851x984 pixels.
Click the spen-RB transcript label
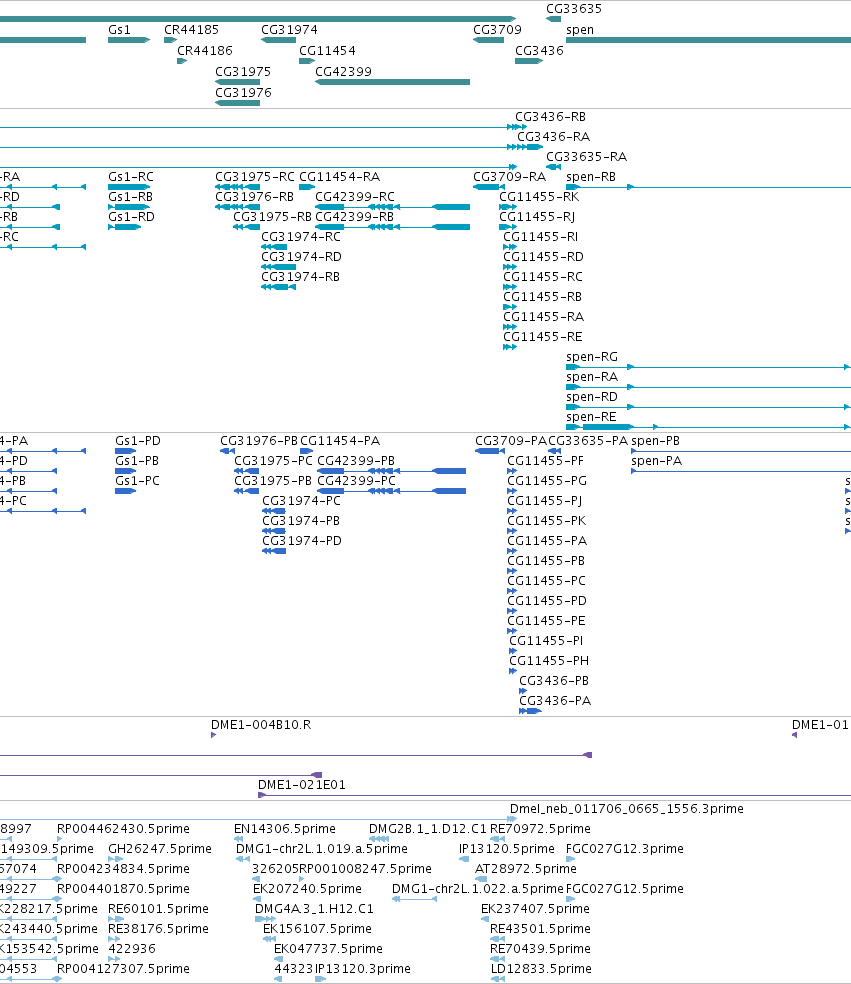[591, 177]
